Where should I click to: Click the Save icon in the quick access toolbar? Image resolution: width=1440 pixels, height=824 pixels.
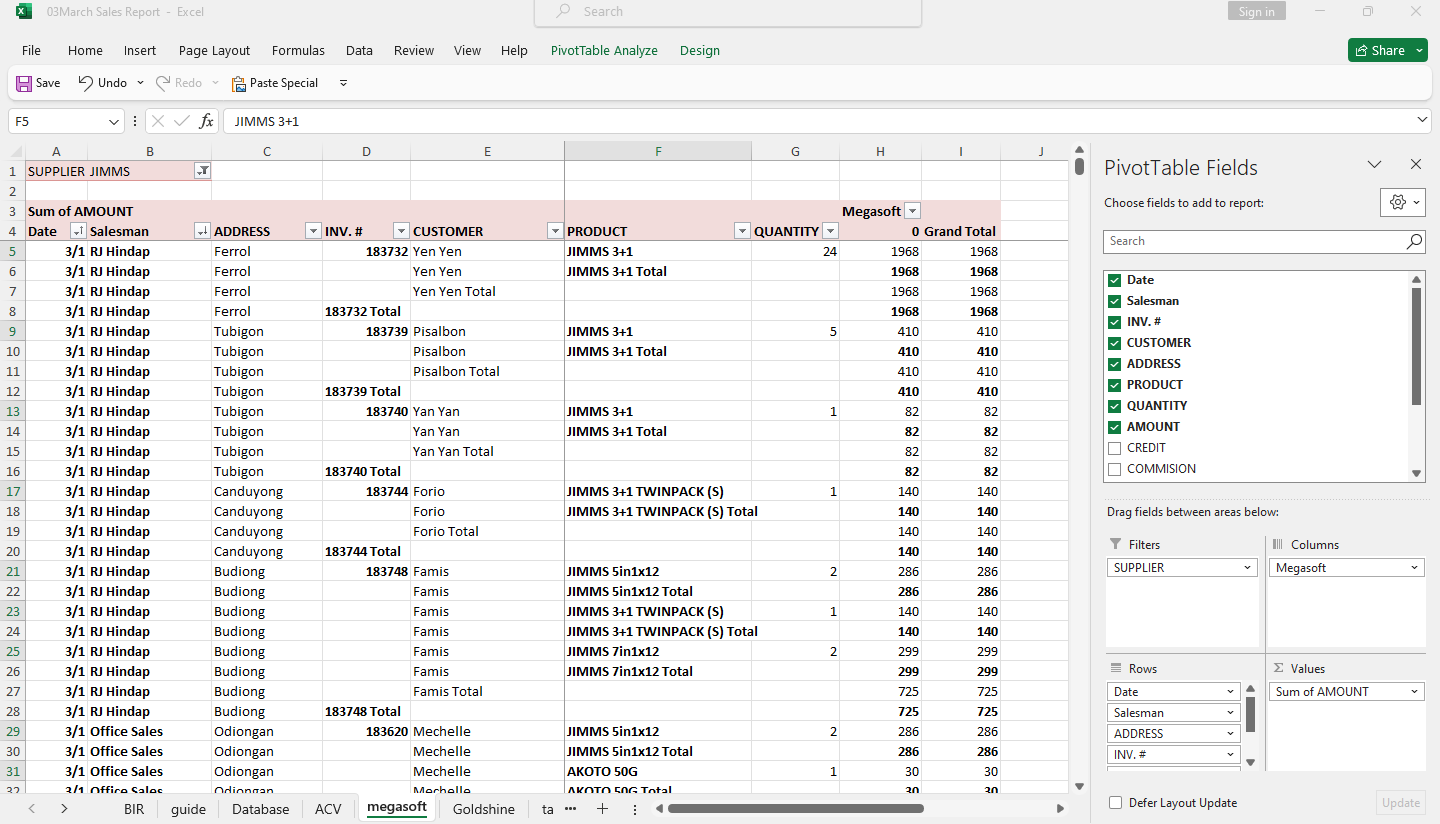point(24,83)
